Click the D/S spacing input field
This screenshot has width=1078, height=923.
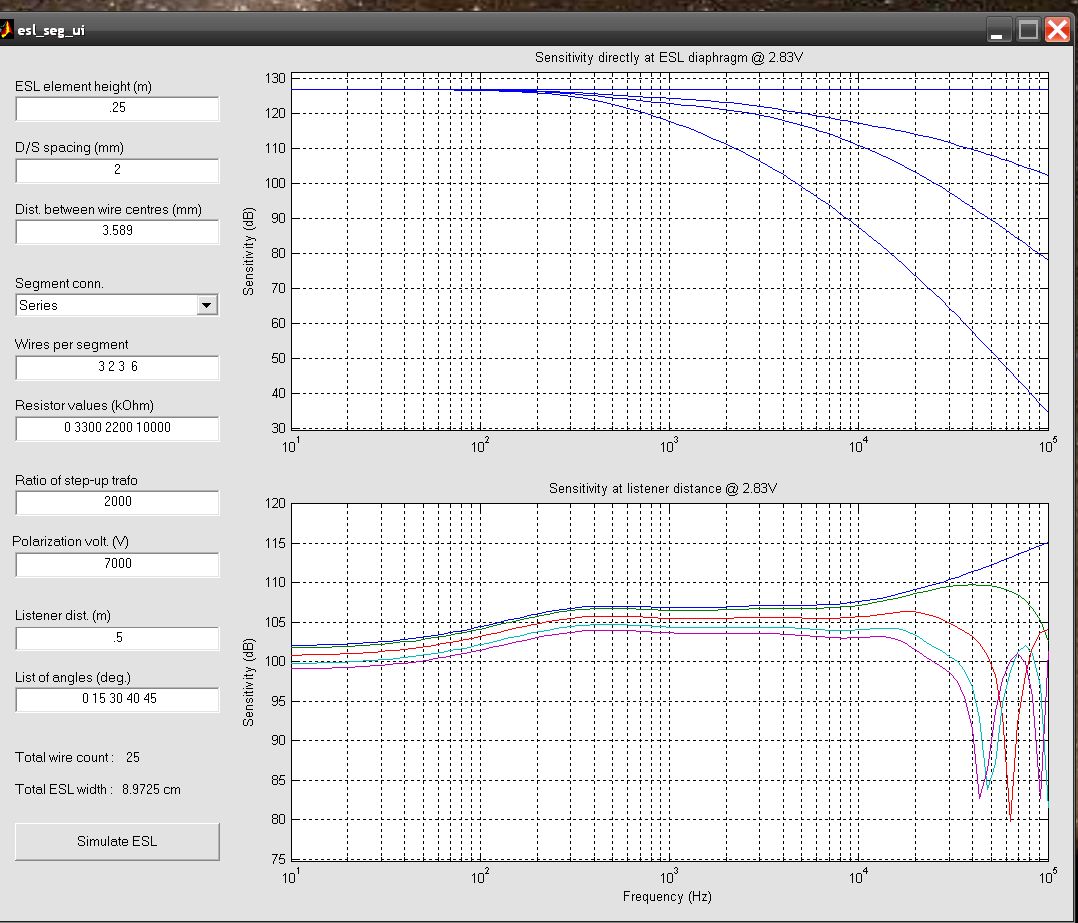coord(117,170)
